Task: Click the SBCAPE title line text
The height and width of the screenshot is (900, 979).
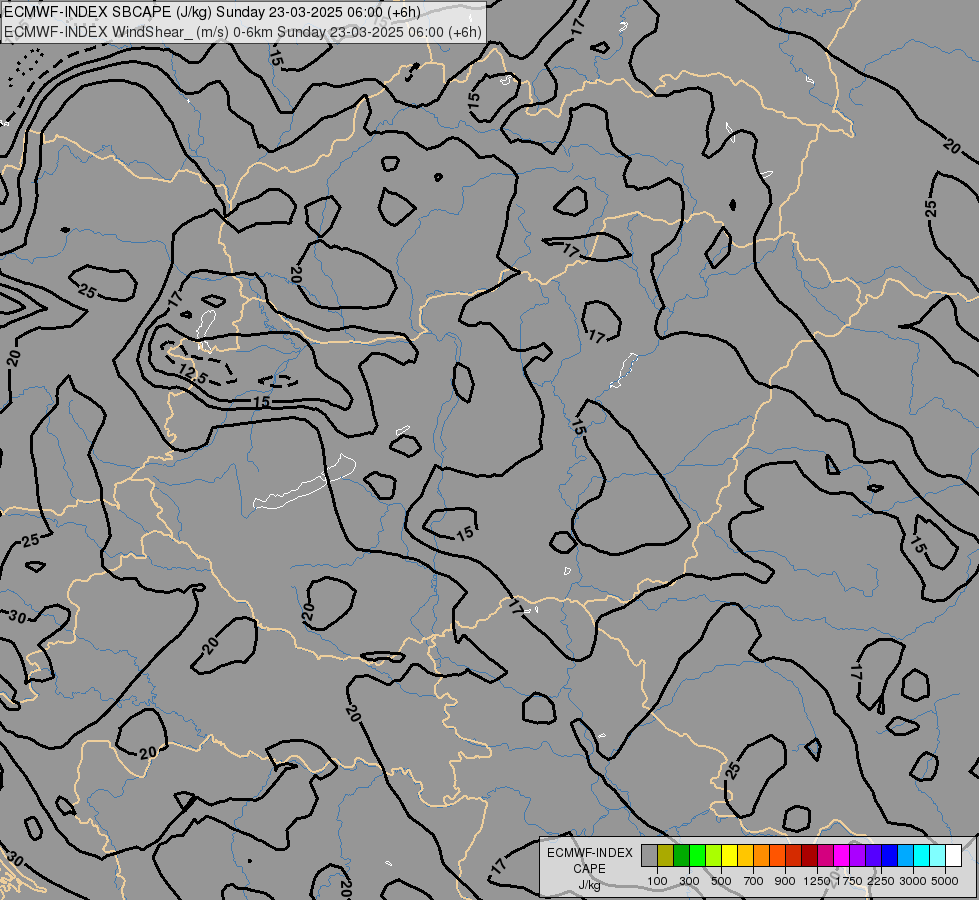Action: pyautogui.click(x=212, y=12)
